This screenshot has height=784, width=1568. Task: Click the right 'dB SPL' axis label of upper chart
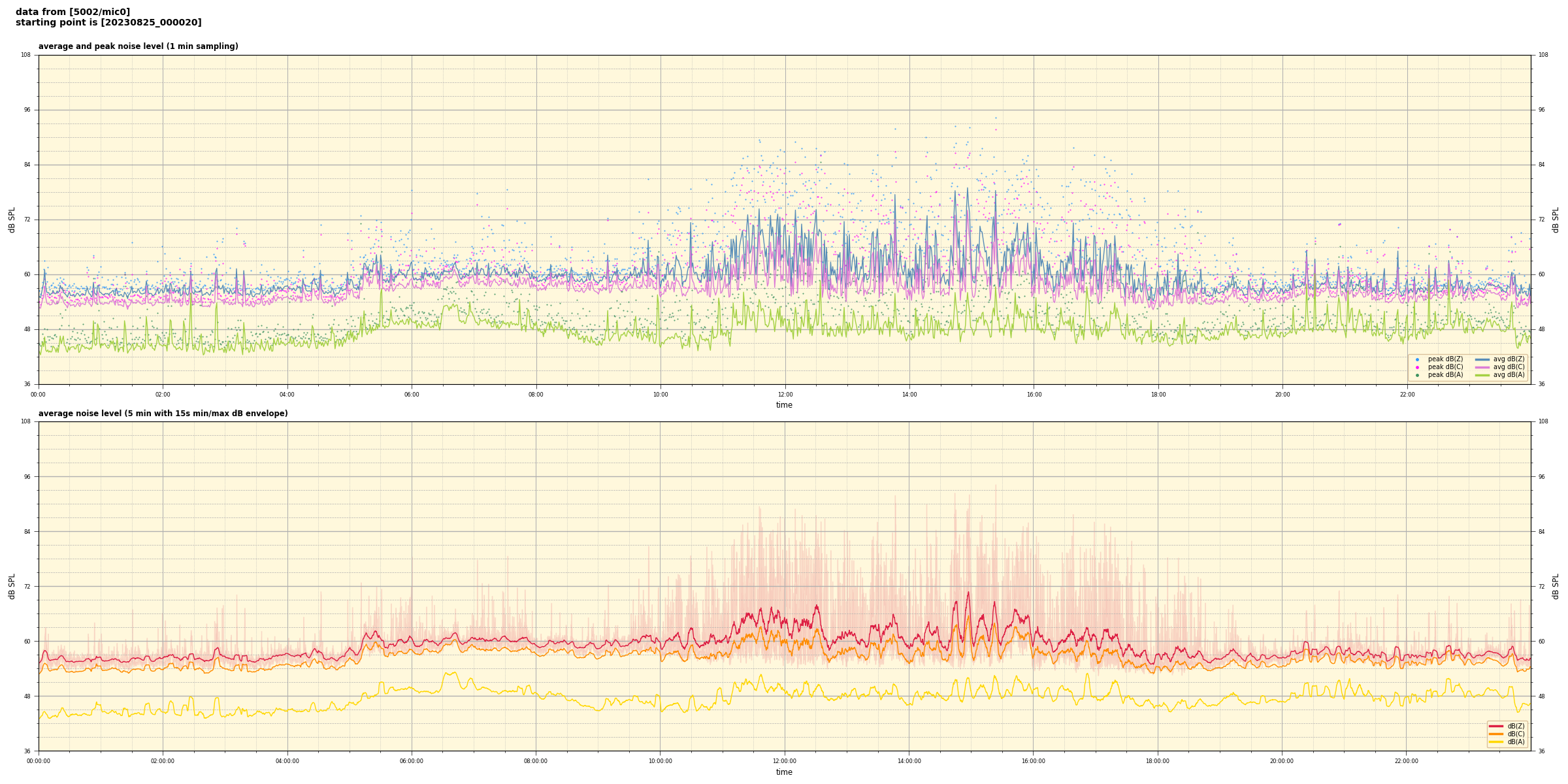[x=1556, y=220]
